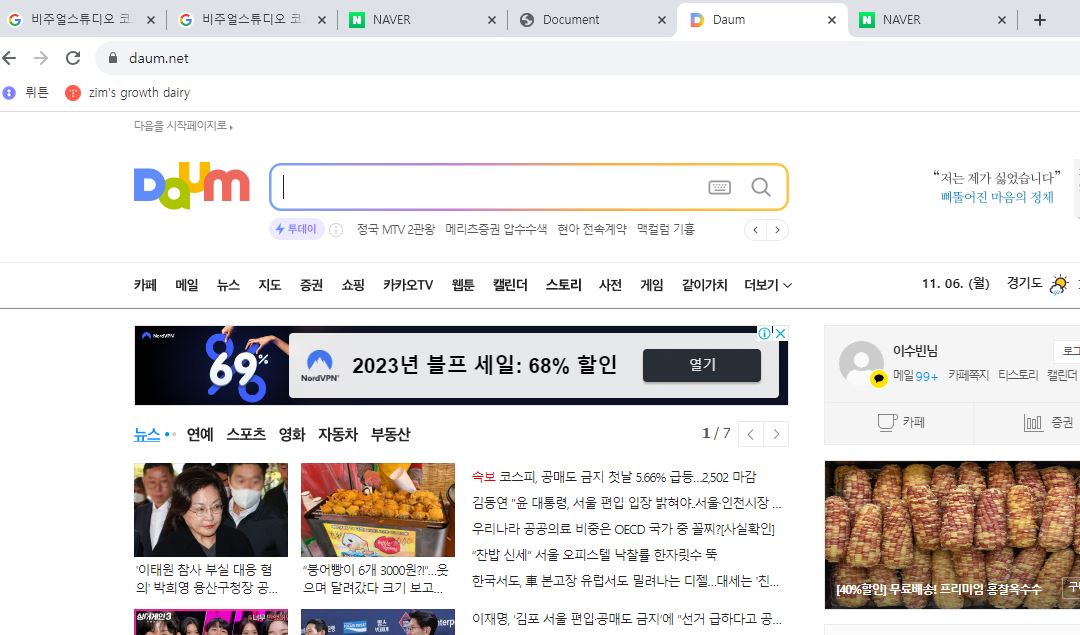Open the 이태원 참사 news thumbnail
The image size is (1080, 635).
click(x=211, y=510)
